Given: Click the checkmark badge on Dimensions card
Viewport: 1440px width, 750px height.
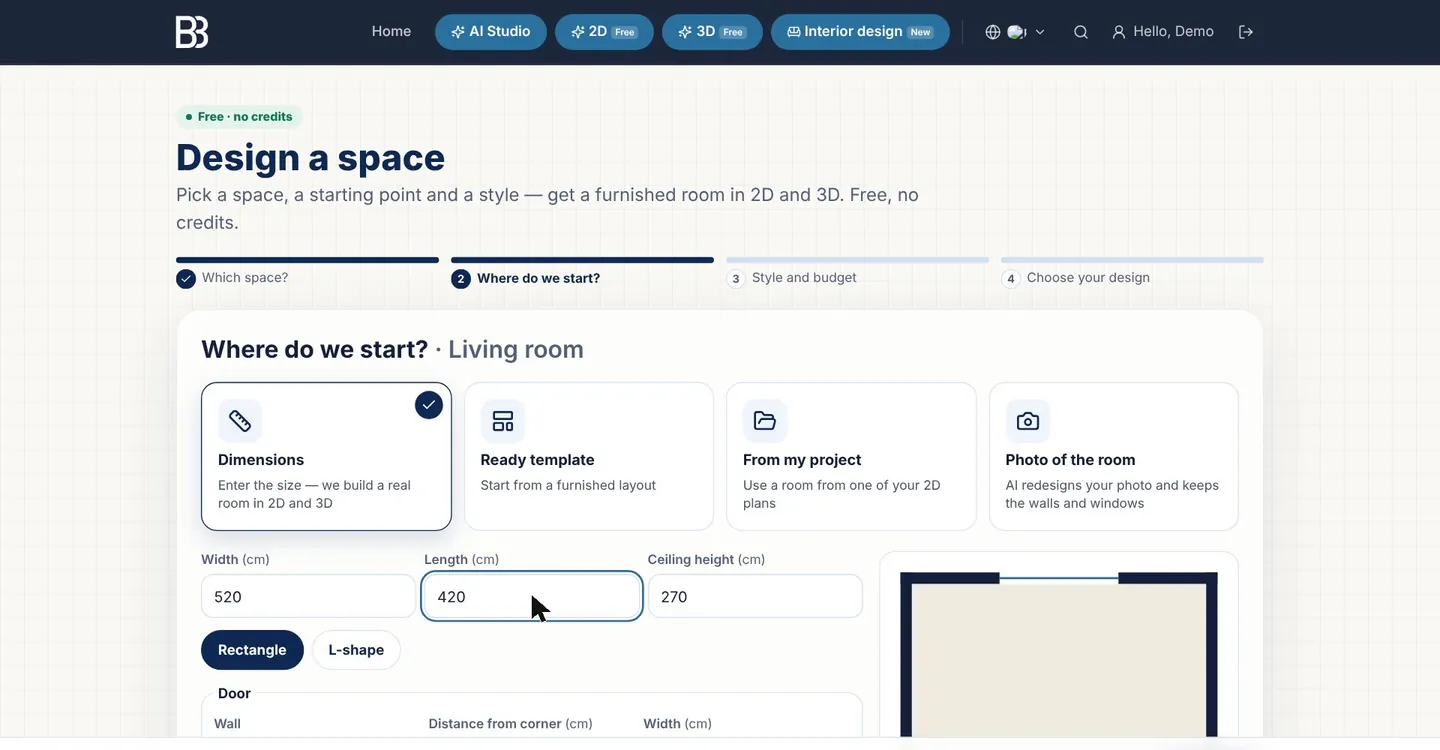Looking at the screenshot, I should tap(429, 405).
